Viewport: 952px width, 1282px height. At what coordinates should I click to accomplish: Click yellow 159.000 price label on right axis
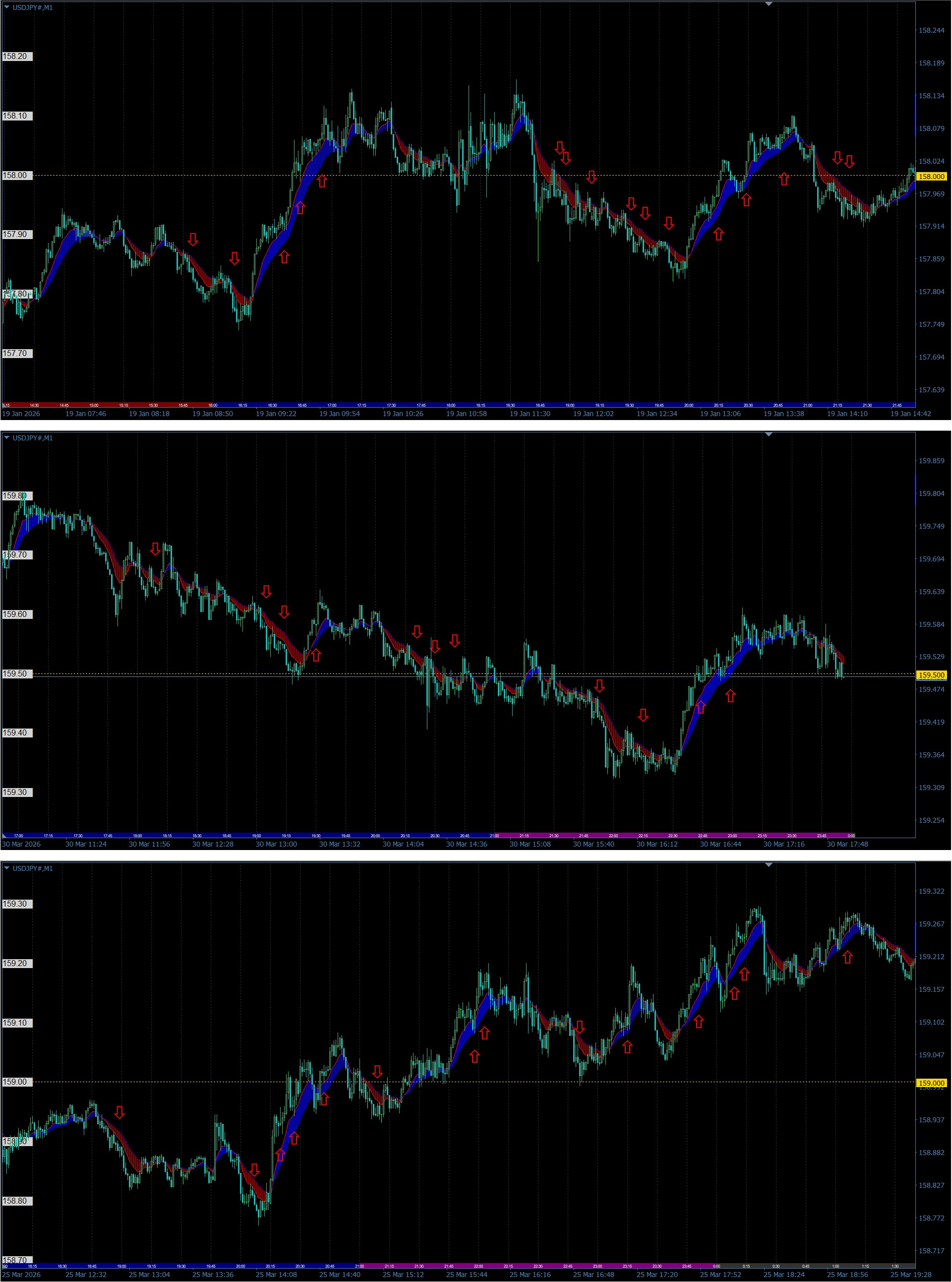tap(931, 1083)
